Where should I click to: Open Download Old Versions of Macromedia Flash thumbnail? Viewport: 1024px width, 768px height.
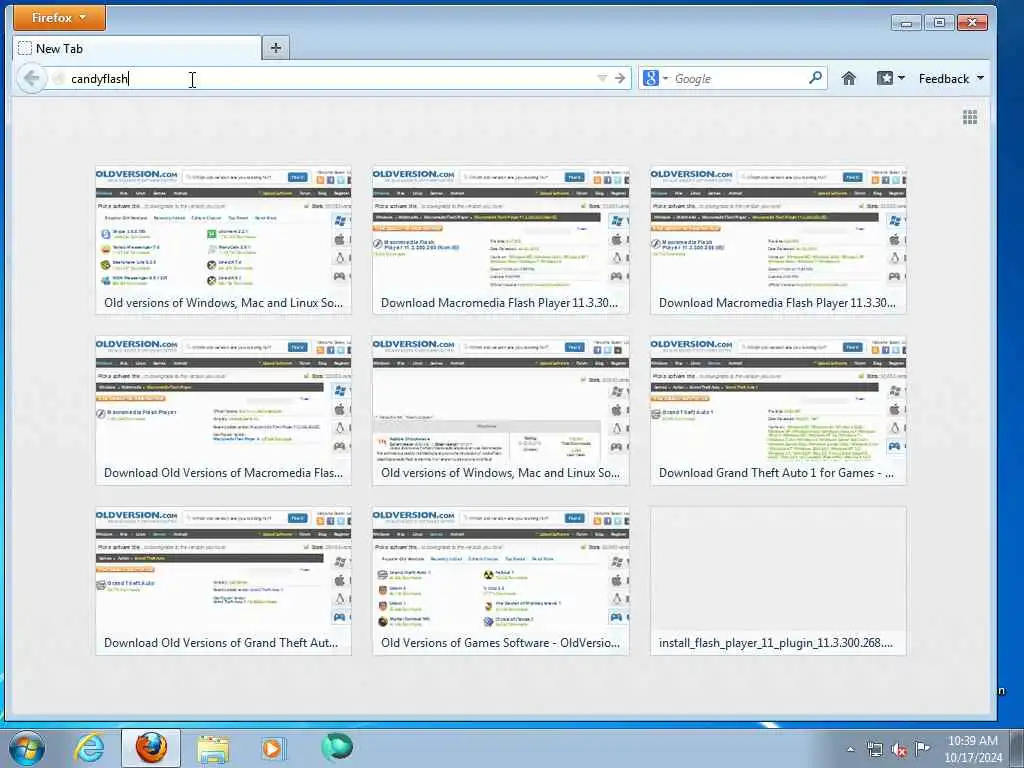(223, 410)
